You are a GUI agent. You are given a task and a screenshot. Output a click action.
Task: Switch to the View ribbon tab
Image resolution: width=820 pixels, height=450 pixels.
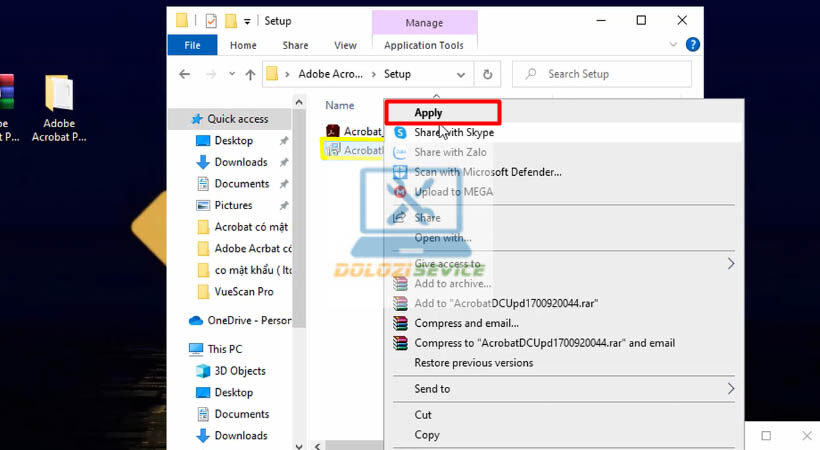pyautogui.click(x=345, y=46)
